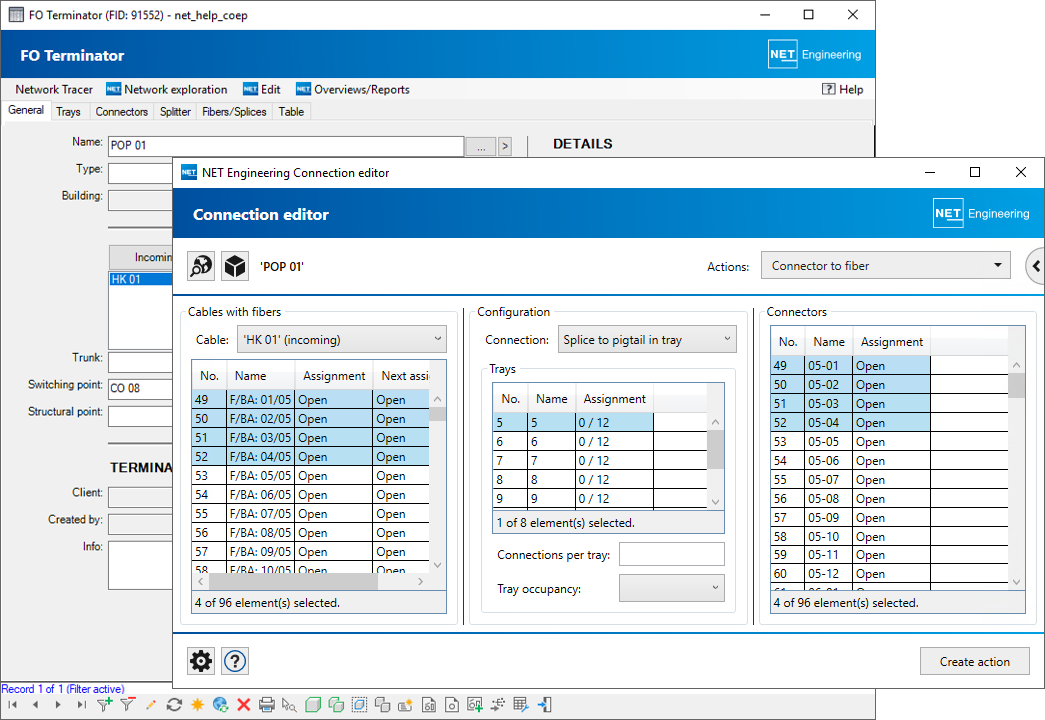The height and width of the screenshot is (720, 1045).
Task: Click the Incoming button above HK 01 list
Action: (141, 257)
